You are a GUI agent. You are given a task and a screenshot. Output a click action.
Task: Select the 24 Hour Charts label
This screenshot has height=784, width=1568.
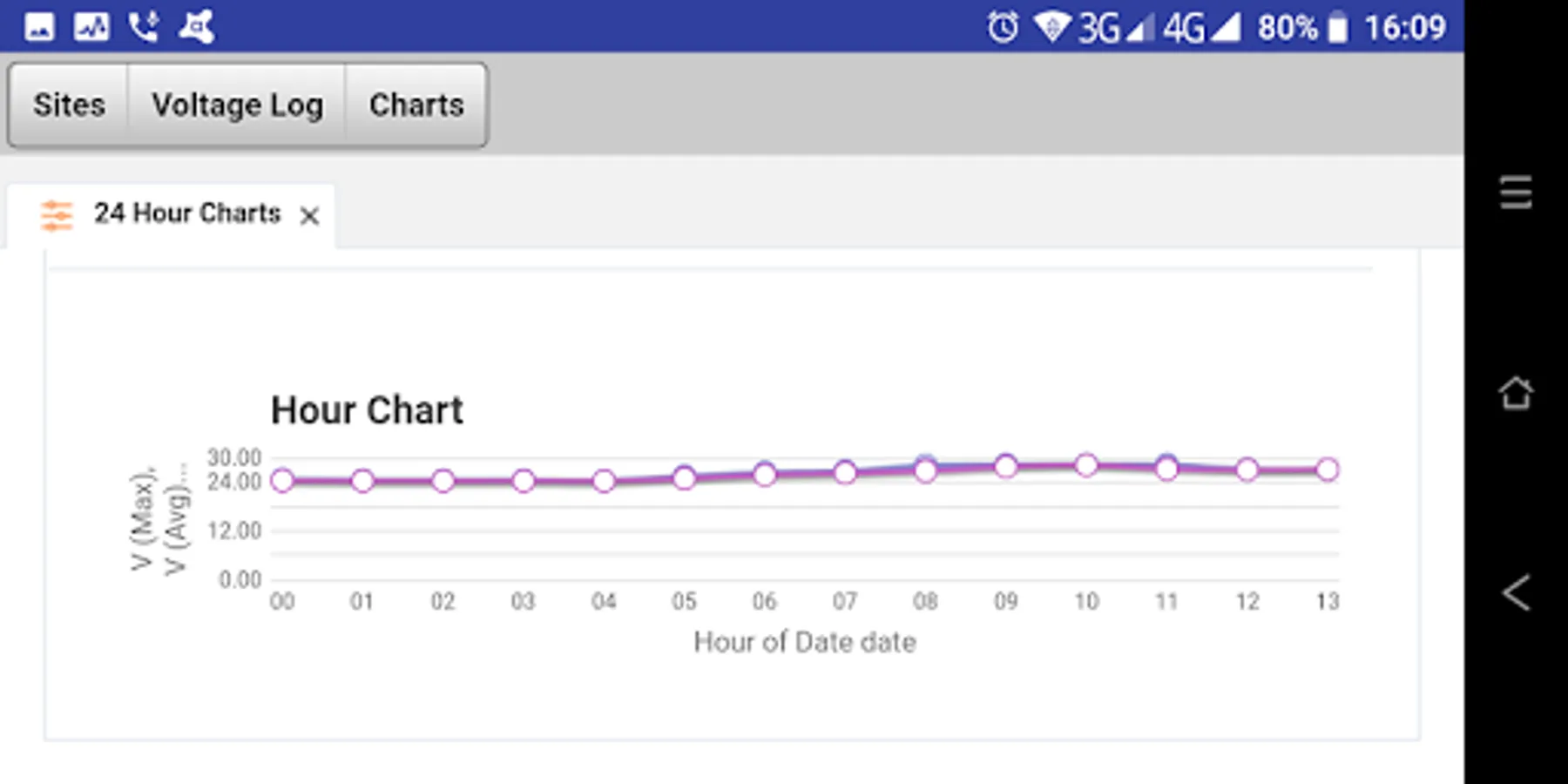point(187,213)
